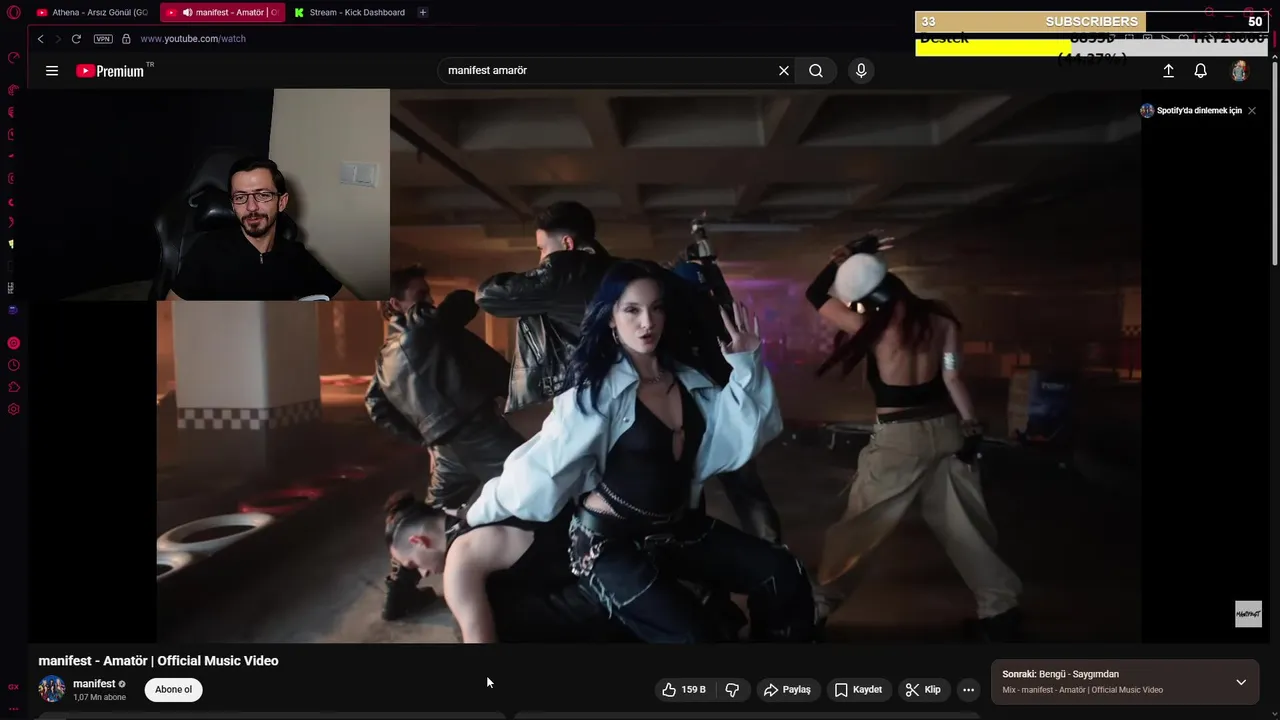Open the manifest channel name link
The width and height of the screenshot is (1280, 720).
[x=94, y=684]
